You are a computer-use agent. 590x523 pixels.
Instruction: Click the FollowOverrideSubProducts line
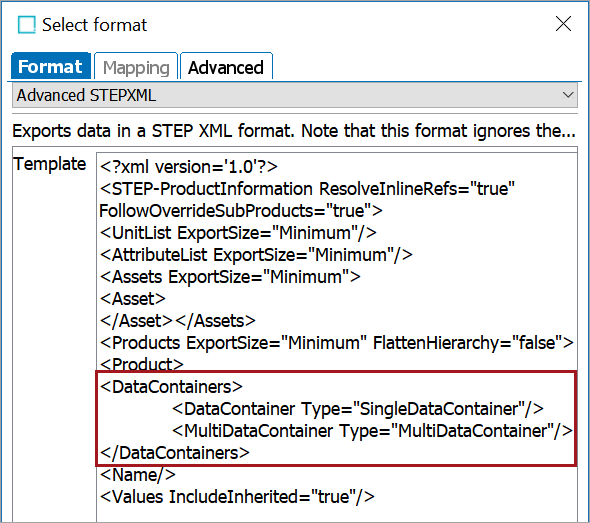(241, 211)
